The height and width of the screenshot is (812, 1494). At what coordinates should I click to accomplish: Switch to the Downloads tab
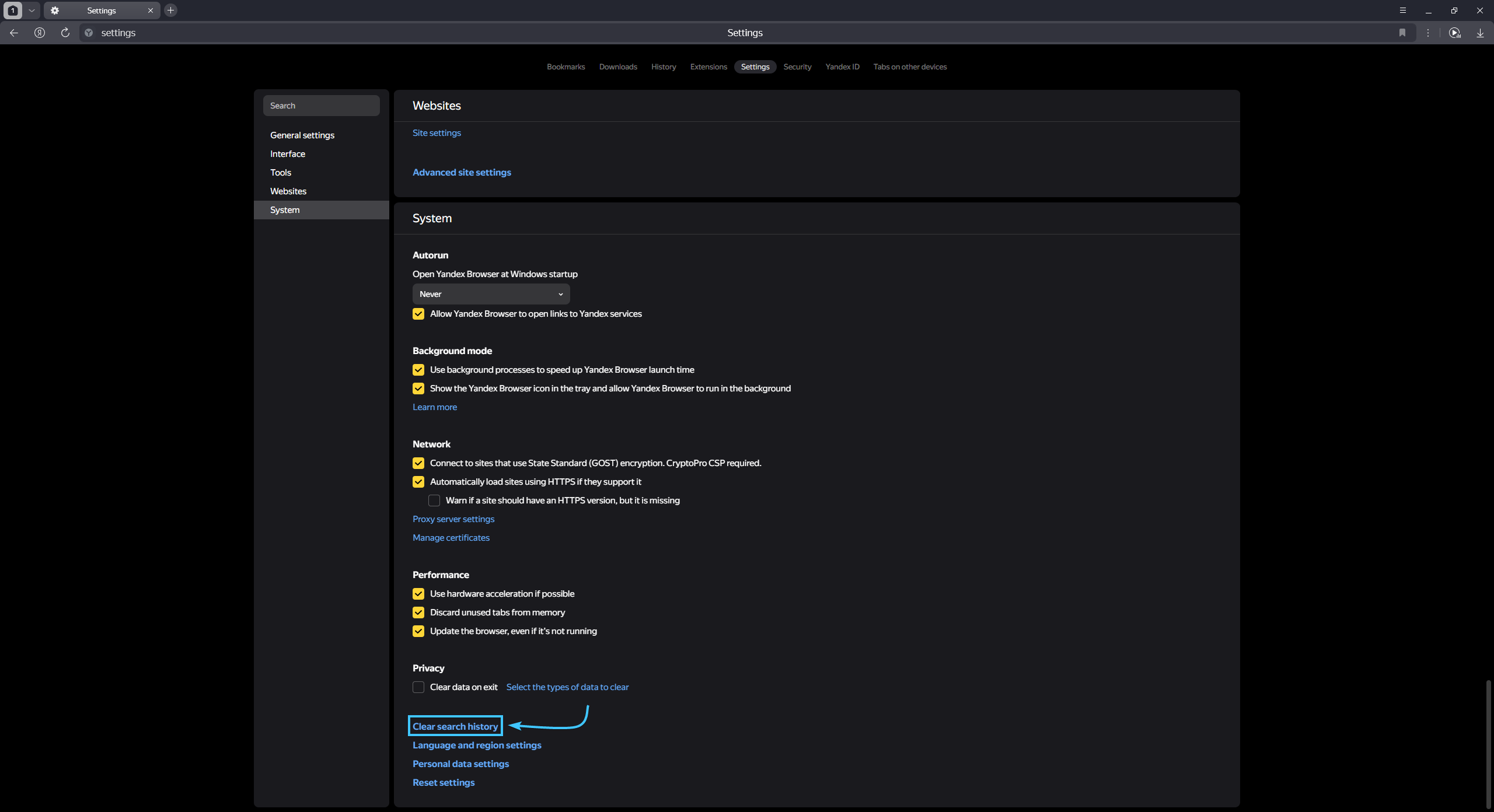618,66
